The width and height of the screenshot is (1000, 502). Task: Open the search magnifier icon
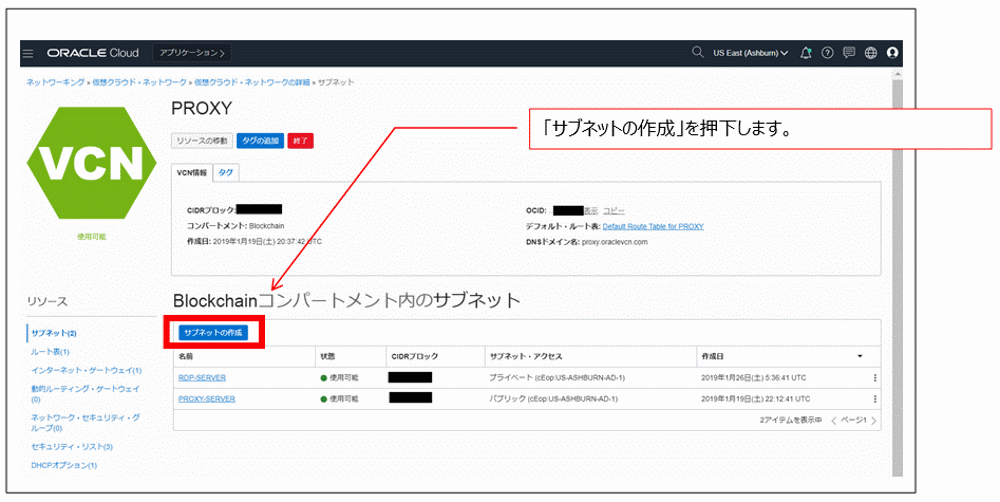pyautogui.click(x=698, y=52)
